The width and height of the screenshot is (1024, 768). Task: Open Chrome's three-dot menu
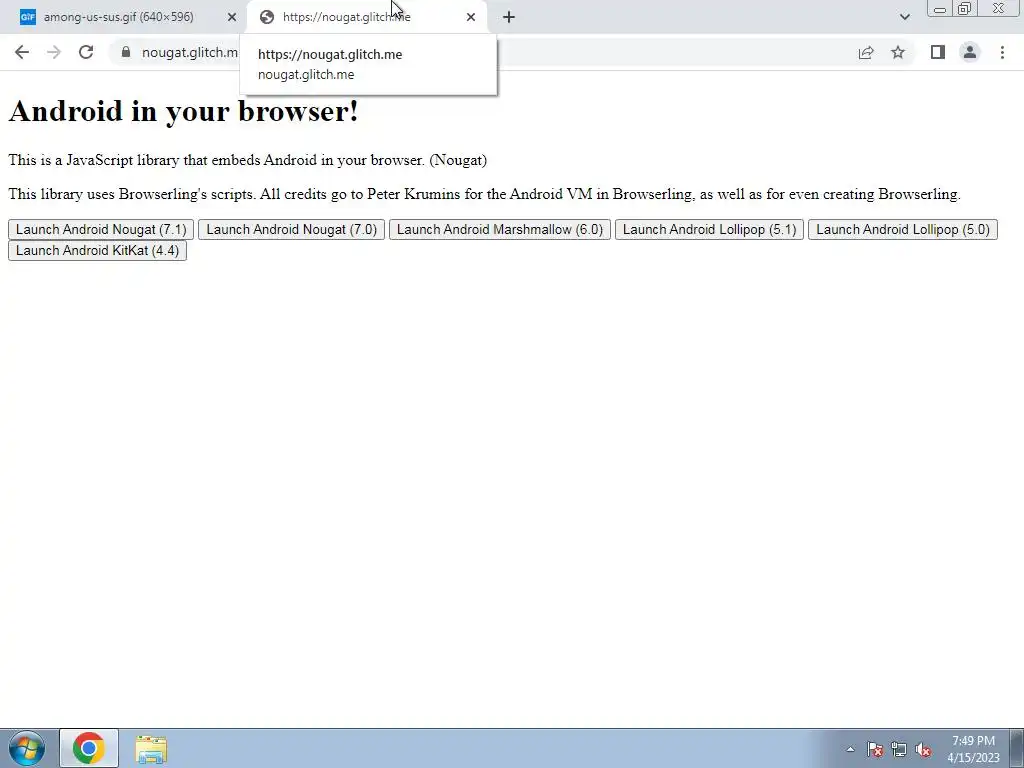1002,52
